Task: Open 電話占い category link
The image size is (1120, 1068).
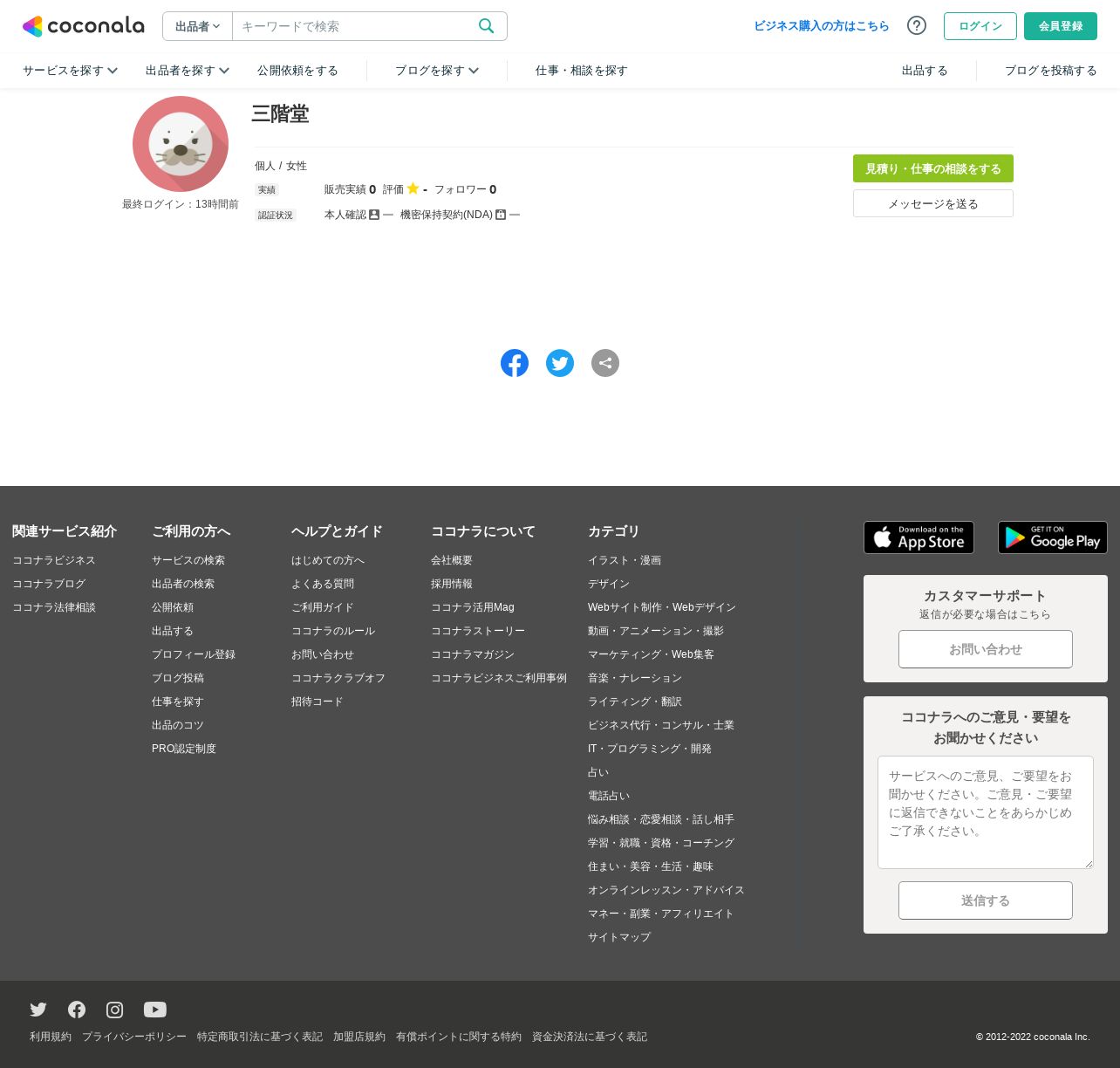Action: (x=609, y=796)
